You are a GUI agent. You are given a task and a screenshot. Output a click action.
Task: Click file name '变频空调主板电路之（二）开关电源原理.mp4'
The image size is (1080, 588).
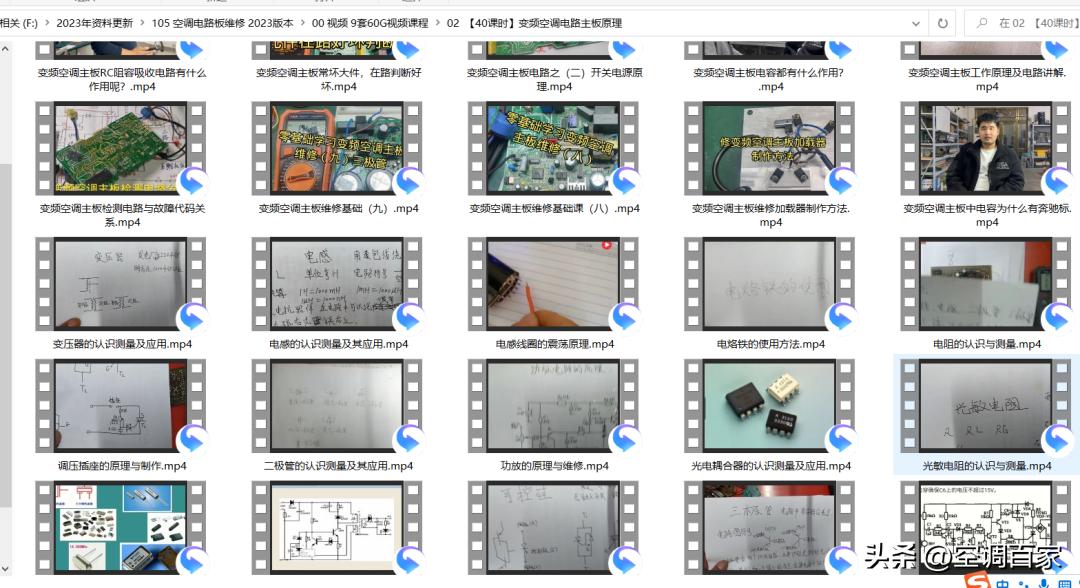click(554, 79)
